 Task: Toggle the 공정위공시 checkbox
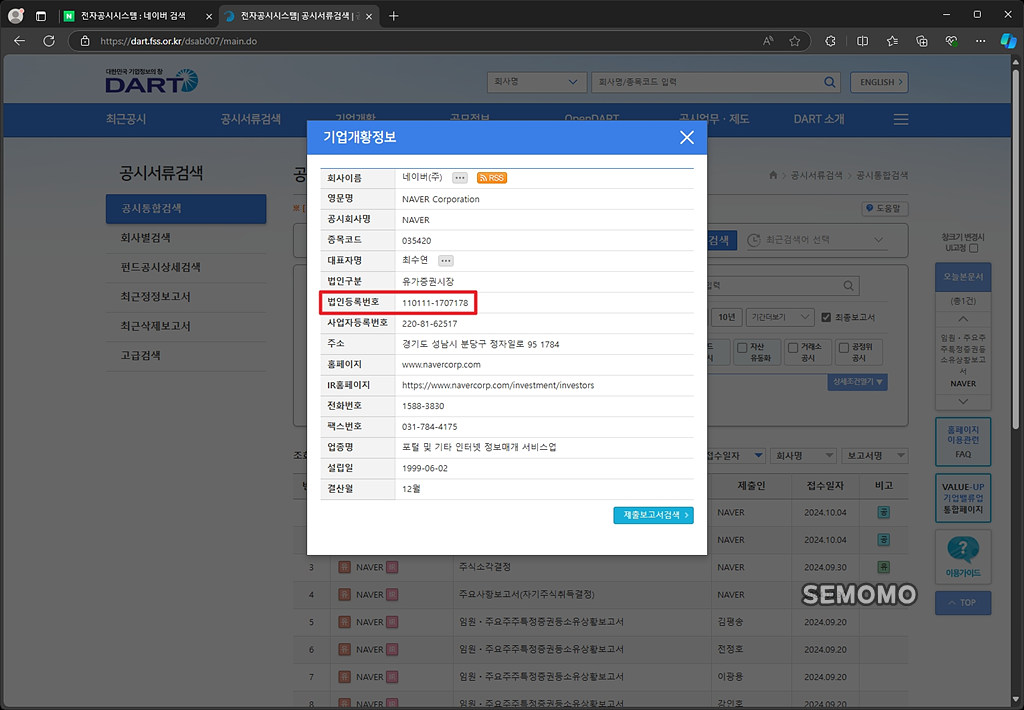coord(844,348)
